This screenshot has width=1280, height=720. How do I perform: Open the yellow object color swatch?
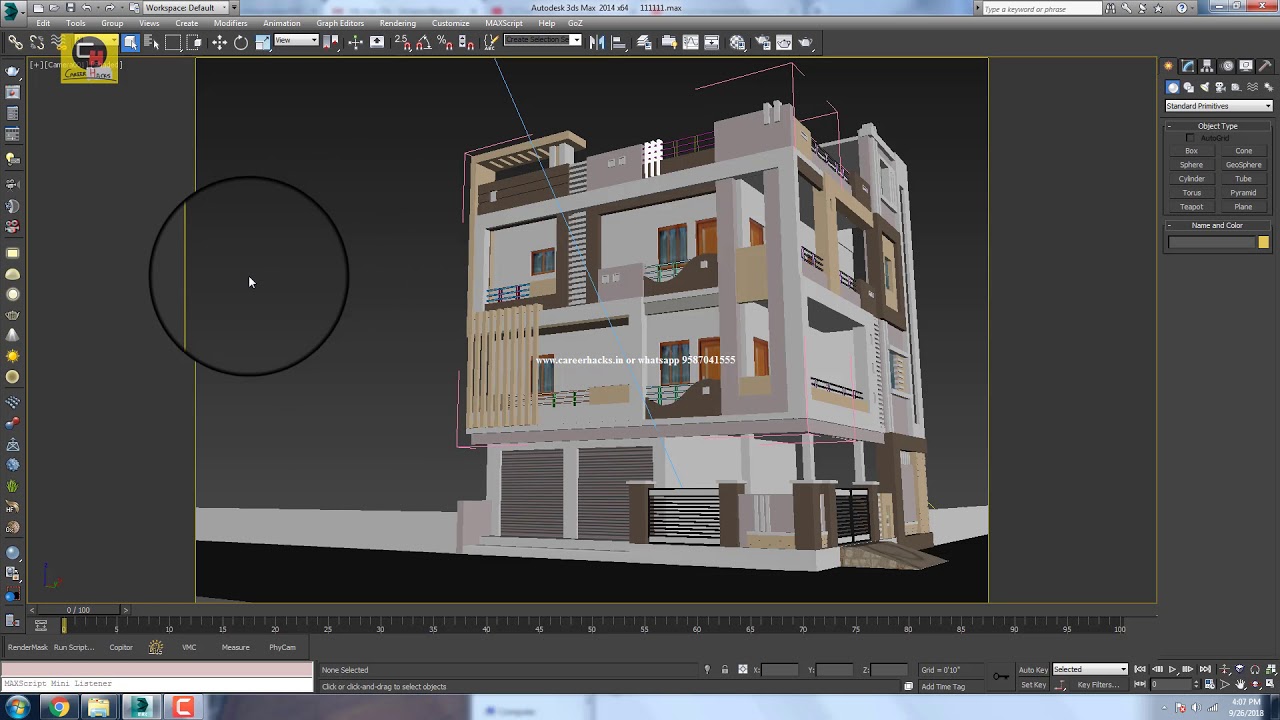[x=1264, y=242]
